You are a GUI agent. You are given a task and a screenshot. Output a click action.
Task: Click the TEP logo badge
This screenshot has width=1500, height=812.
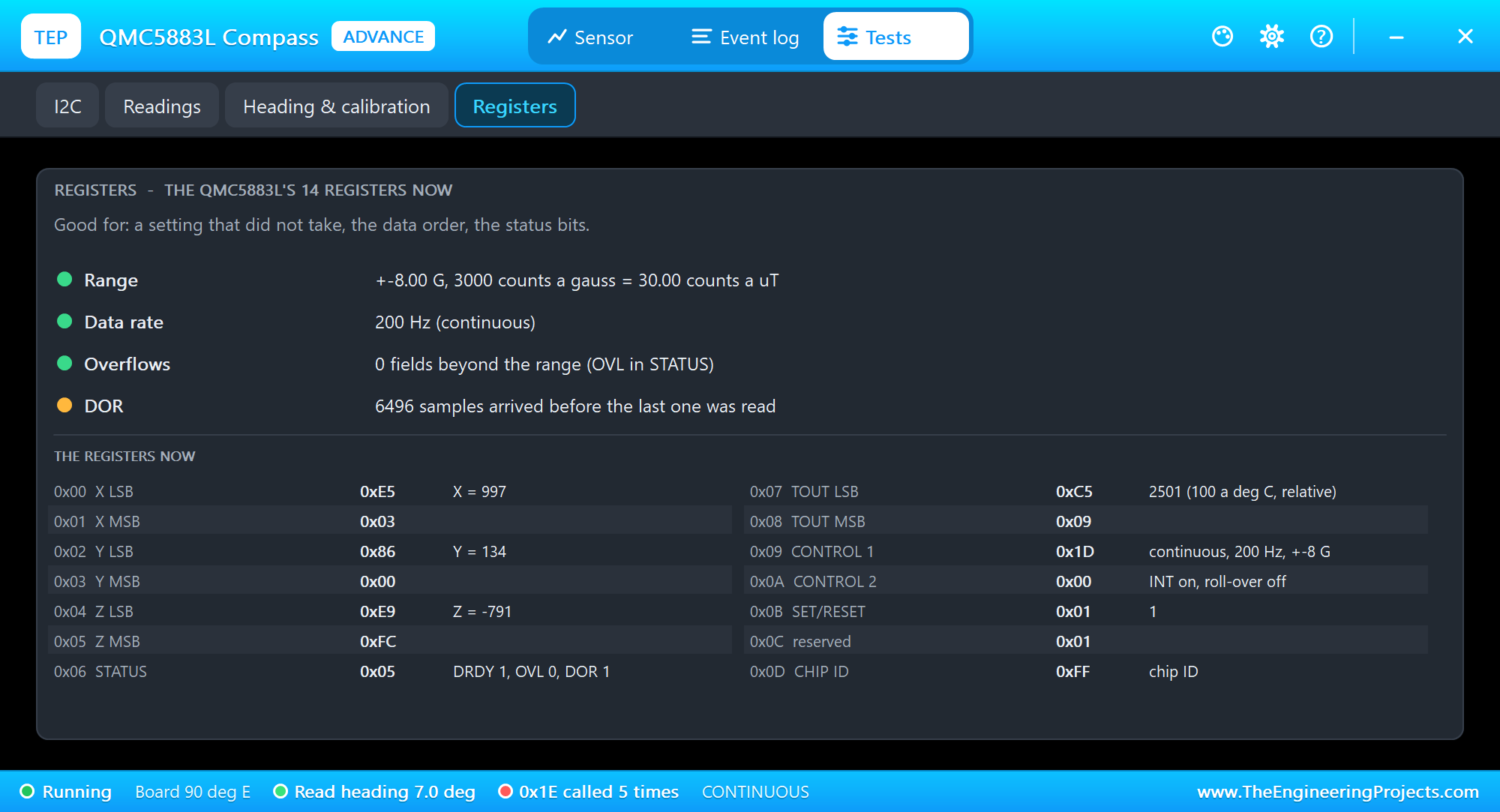(51, 36)
